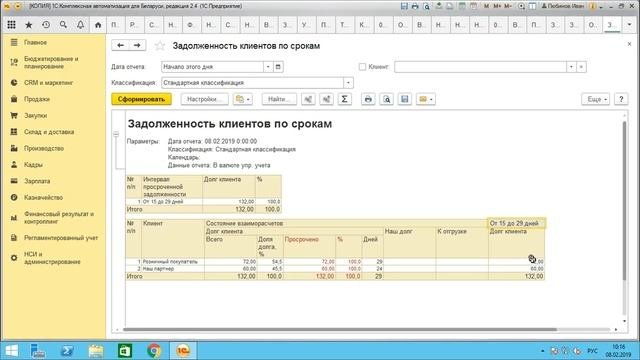Open print preview icon in report toolbar
The width and height of the screenshot is (640, 360).
click(x=387, y=99)
